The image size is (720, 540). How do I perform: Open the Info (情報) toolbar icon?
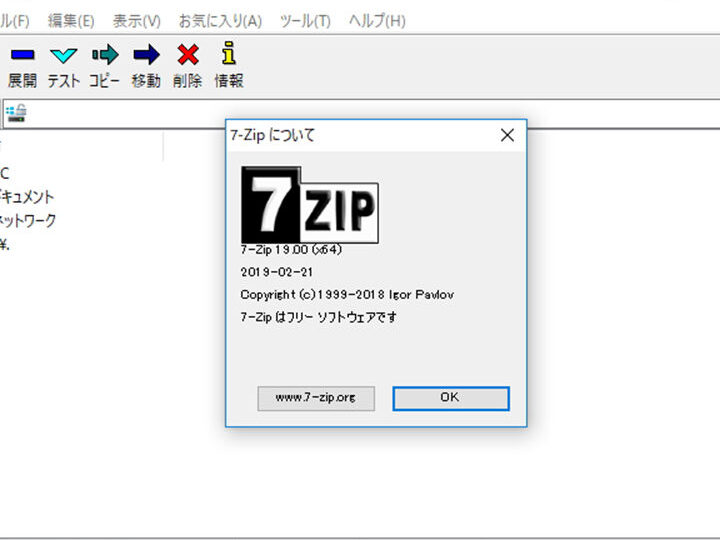pos(229,56)
